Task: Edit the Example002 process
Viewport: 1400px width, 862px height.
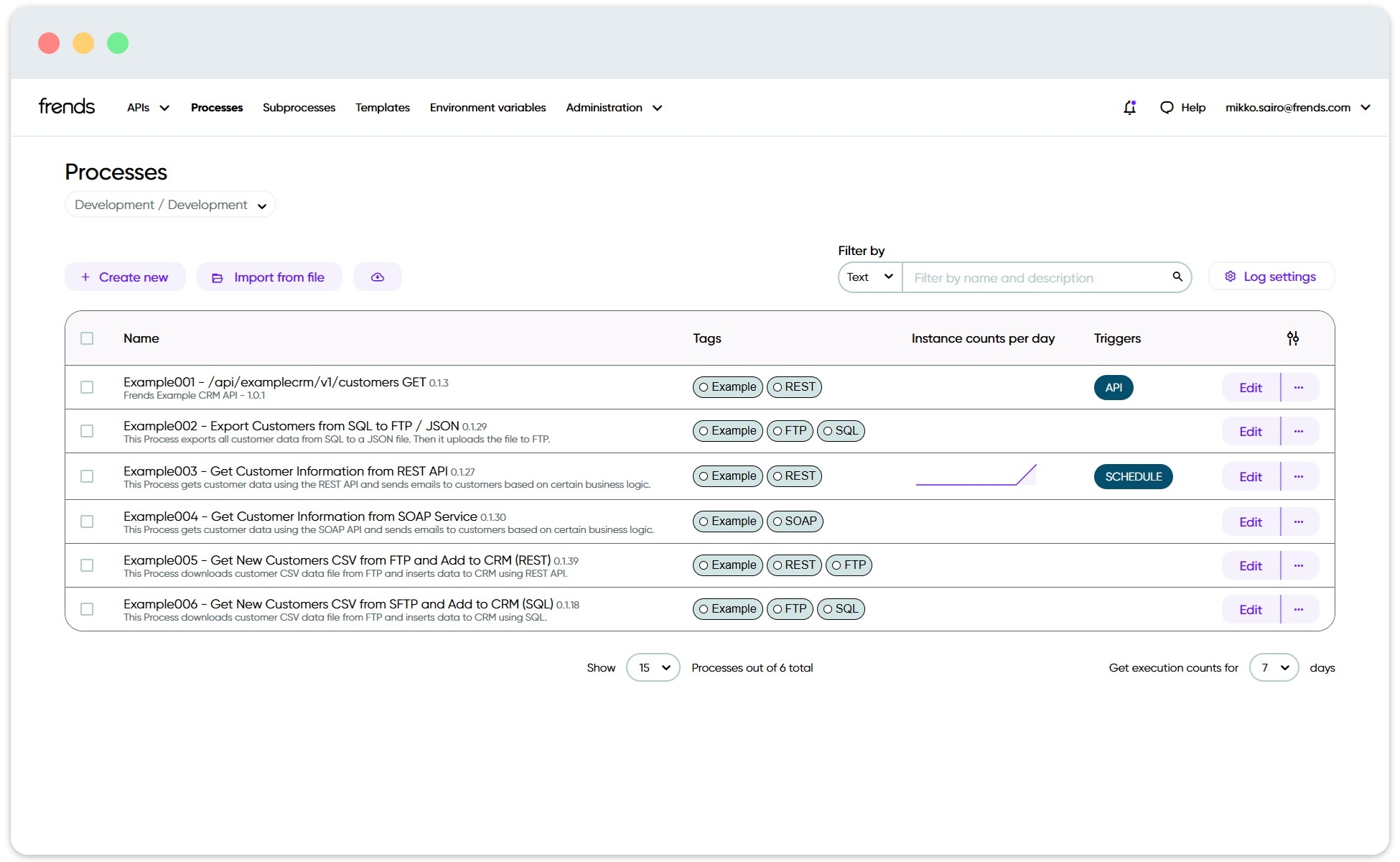Action: (1249, 431)
